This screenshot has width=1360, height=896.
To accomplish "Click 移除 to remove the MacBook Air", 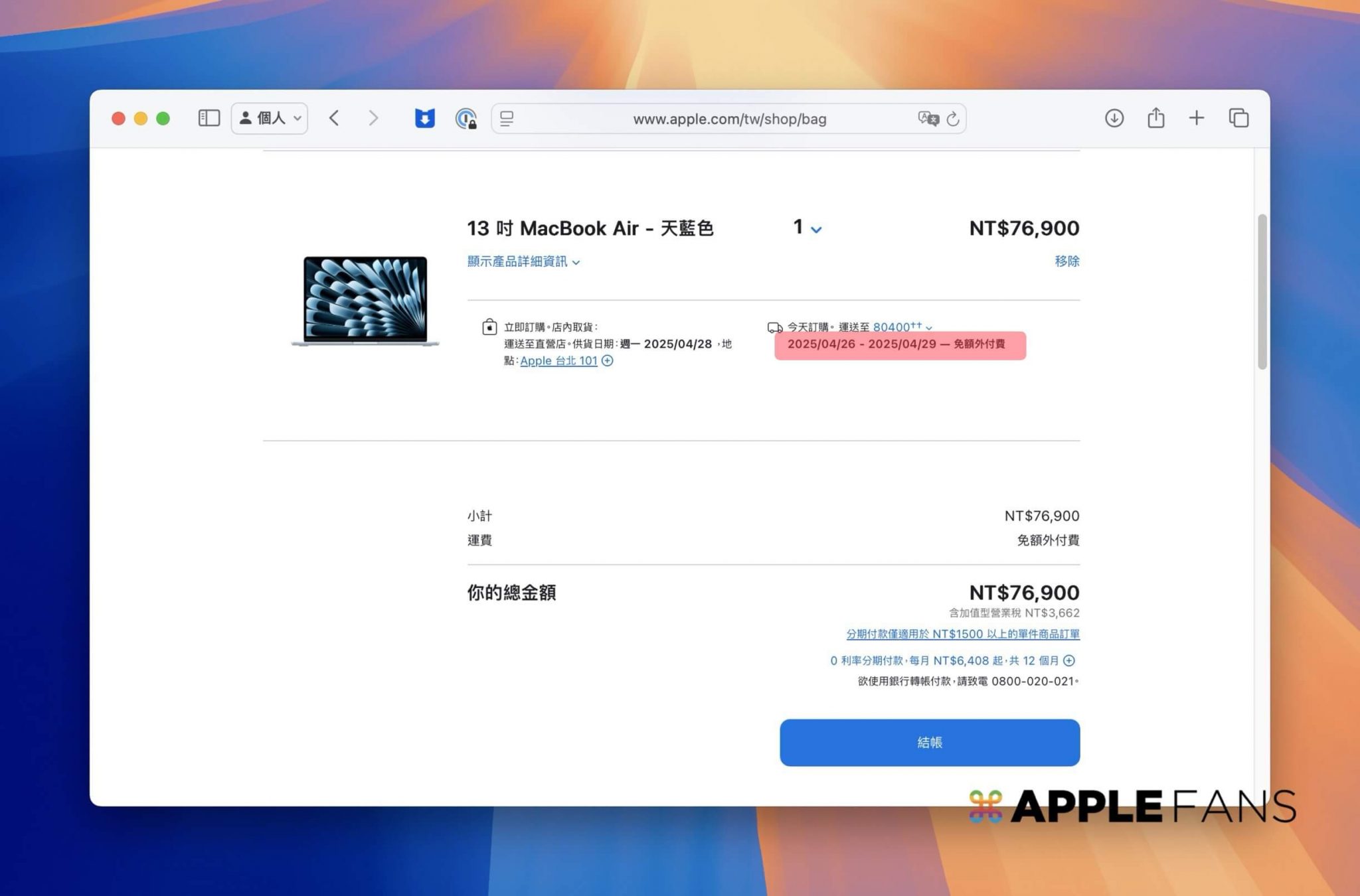I will tap(1066, 261).
